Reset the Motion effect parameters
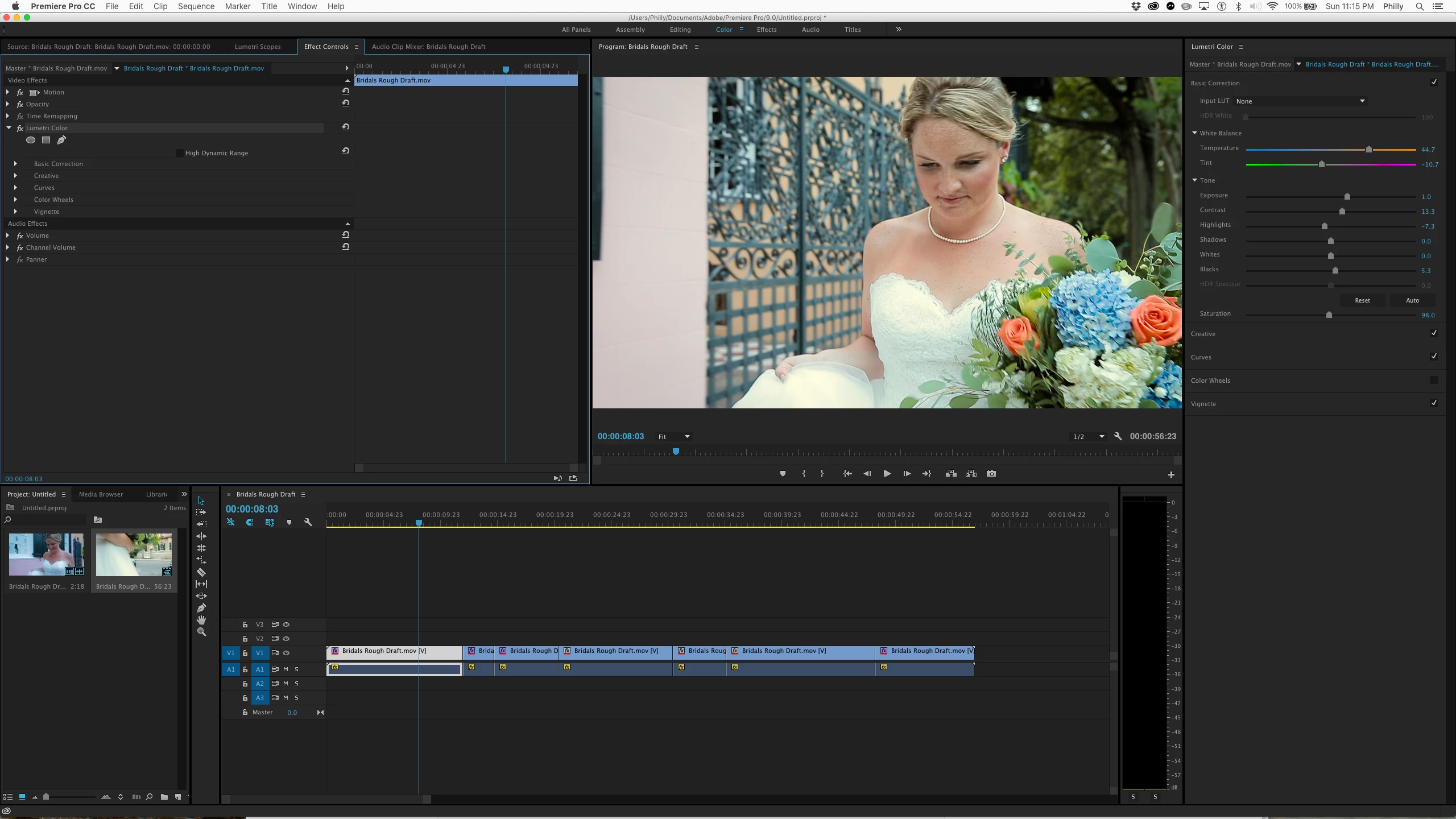Screen dimensions: 1456x819 [x=345, y=92]
